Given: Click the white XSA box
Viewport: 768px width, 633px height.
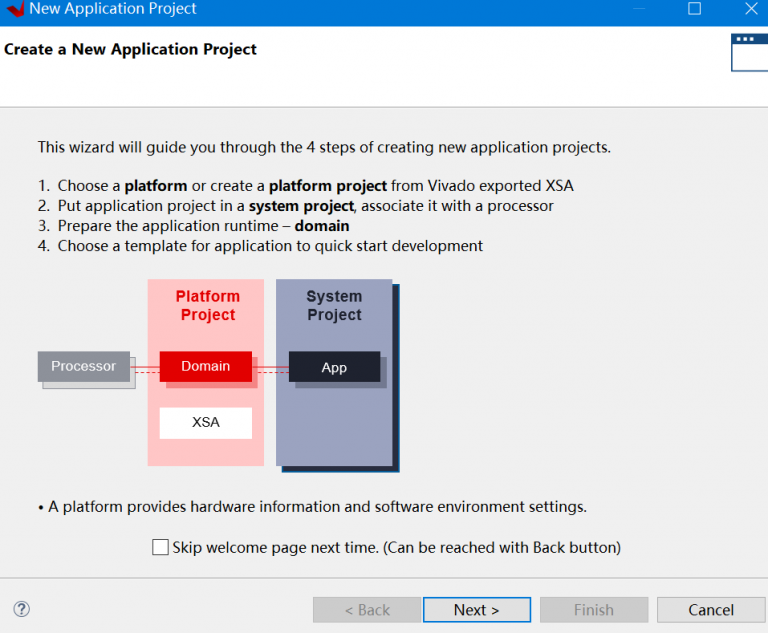Looking at the screenshot, I should click(205, 422).
